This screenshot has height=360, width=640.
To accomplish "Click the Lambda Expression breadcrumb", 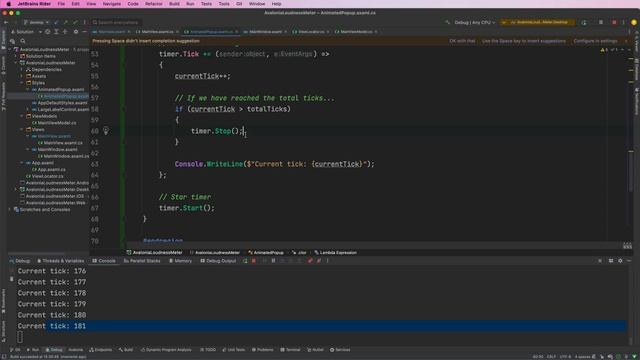I will click(335, 253).
